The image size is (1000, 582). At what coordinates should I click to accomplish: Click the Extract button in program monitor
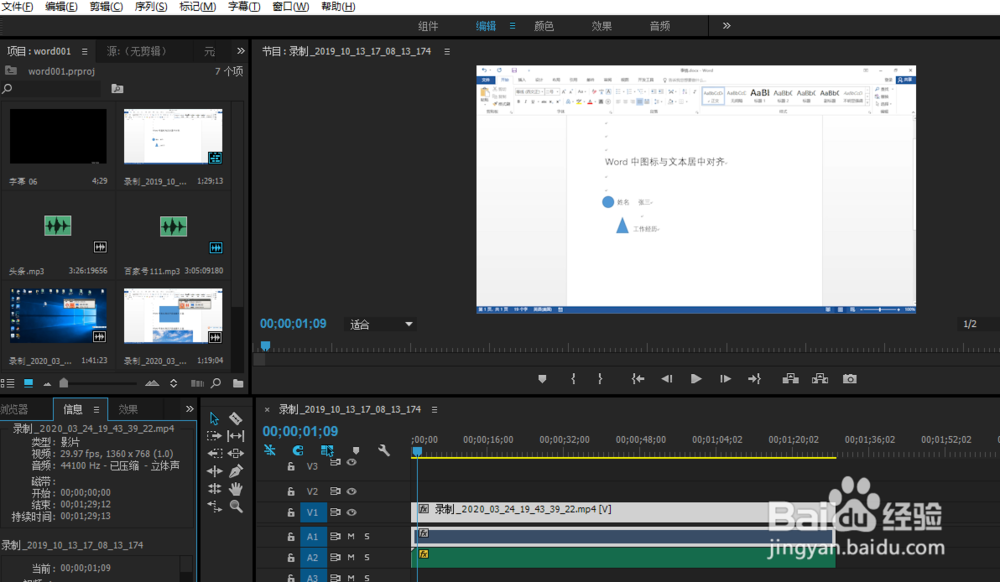[820, 379]
